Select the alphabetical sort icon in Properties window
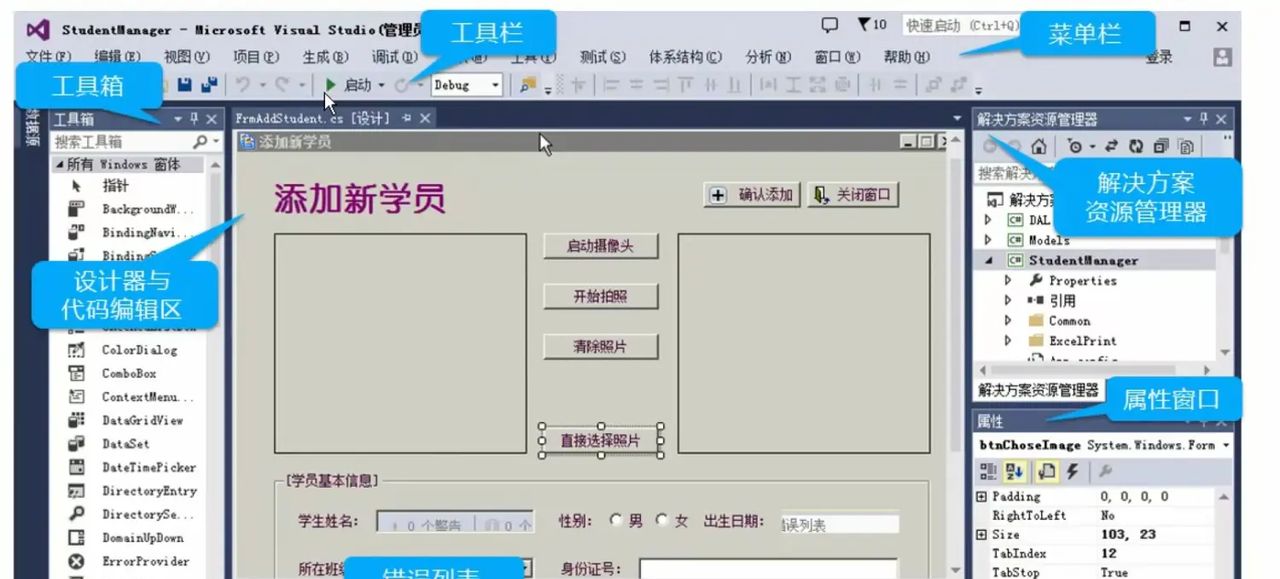Image resolution: width=1280 pixels, height=579 pixels. (1016, 472)
